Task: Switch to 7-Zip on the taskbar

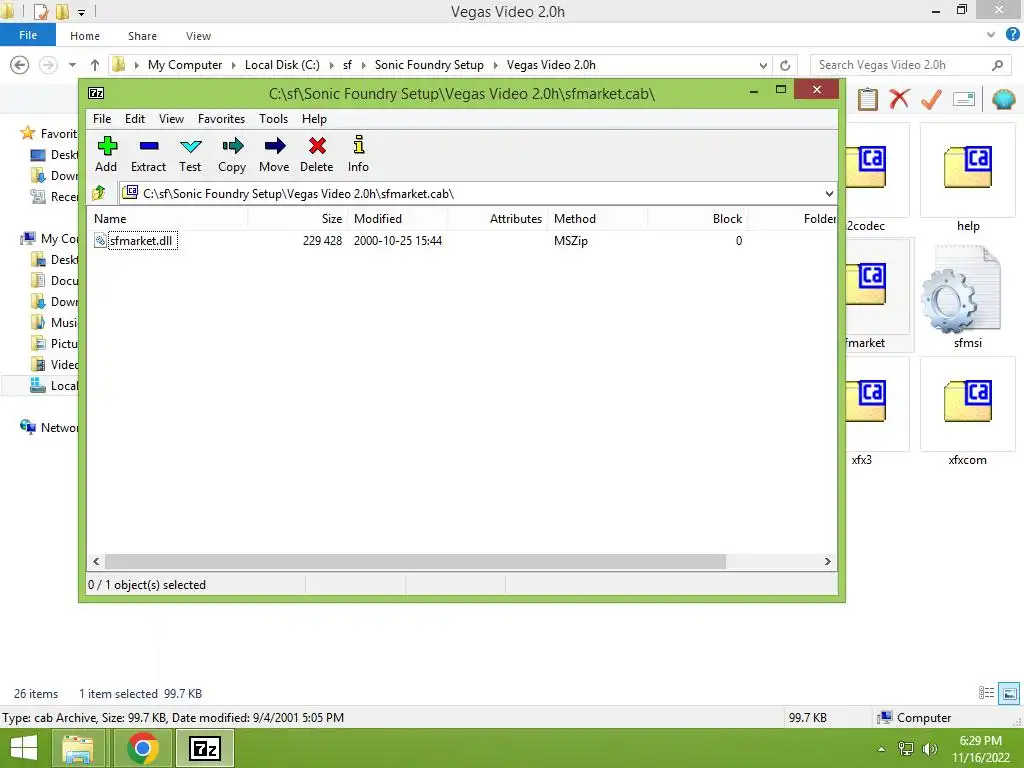Action: [x=204, y=748]
